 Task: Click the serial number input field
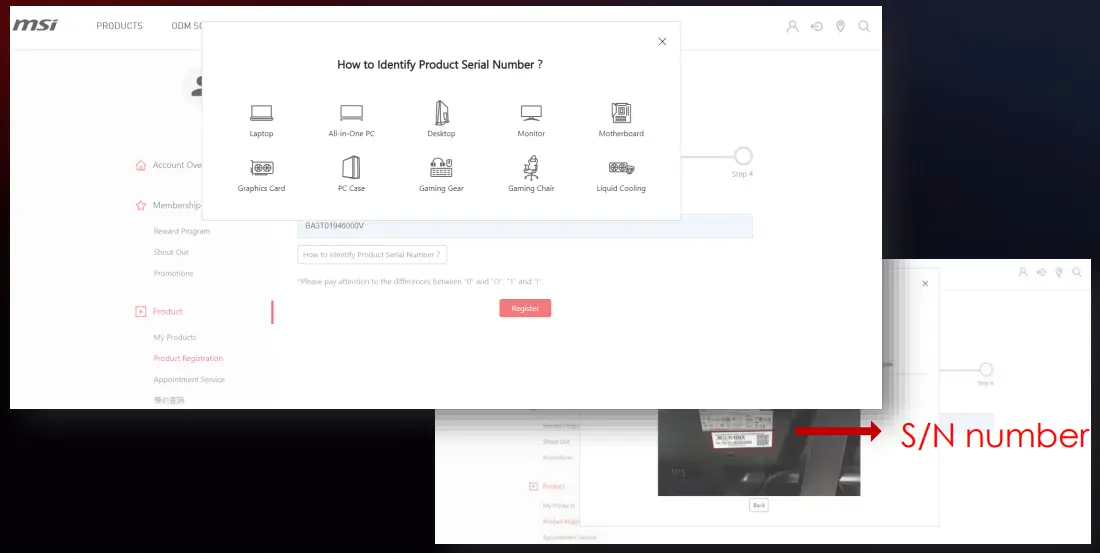[x=525, y=226]
